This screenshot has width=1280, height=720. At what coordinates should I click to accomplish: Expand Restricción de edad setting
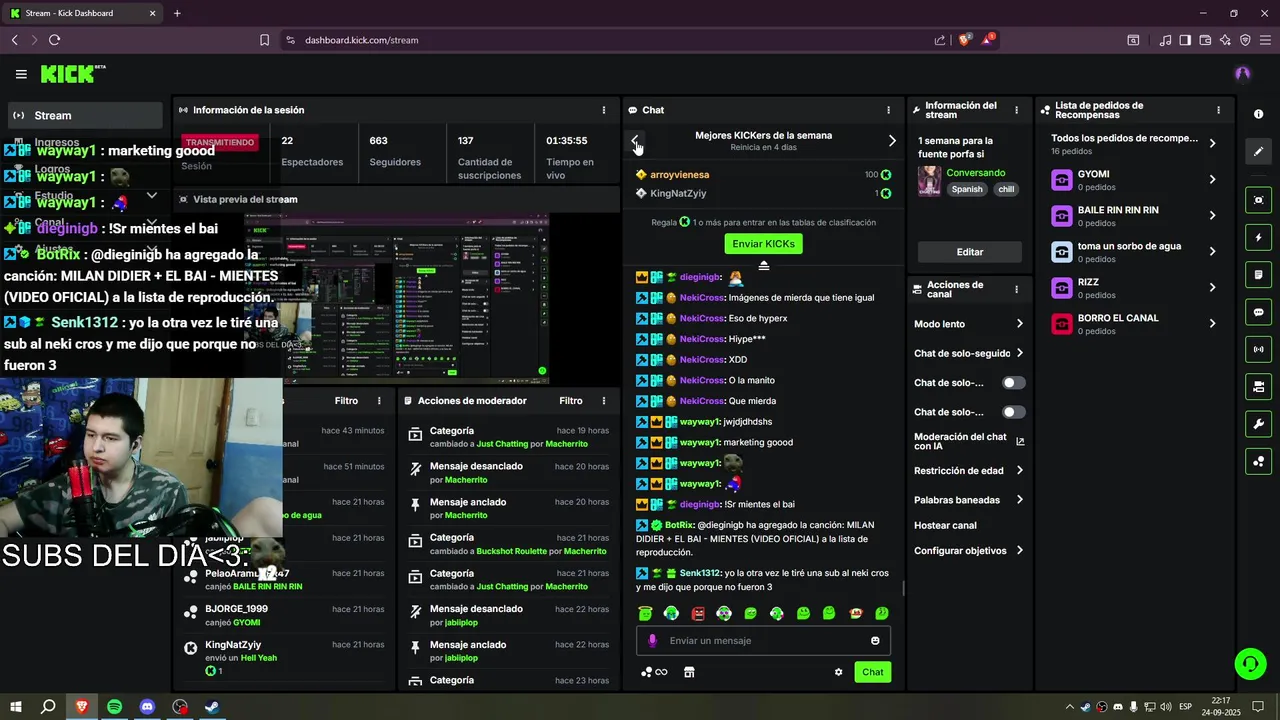coord(1019,470)
